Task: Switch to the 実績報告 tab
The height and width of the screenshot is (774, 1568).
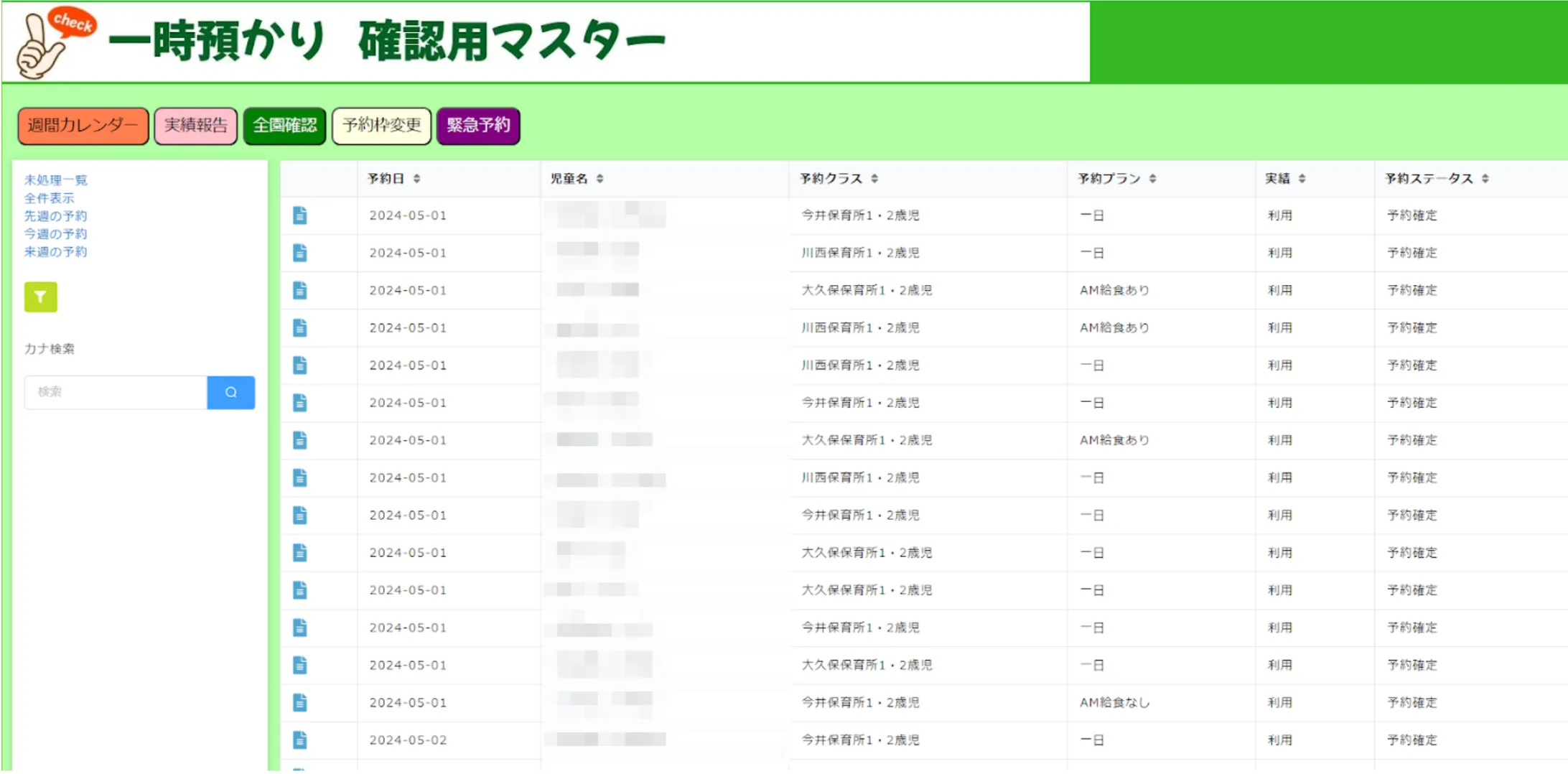Action: [x=195, y=126]
